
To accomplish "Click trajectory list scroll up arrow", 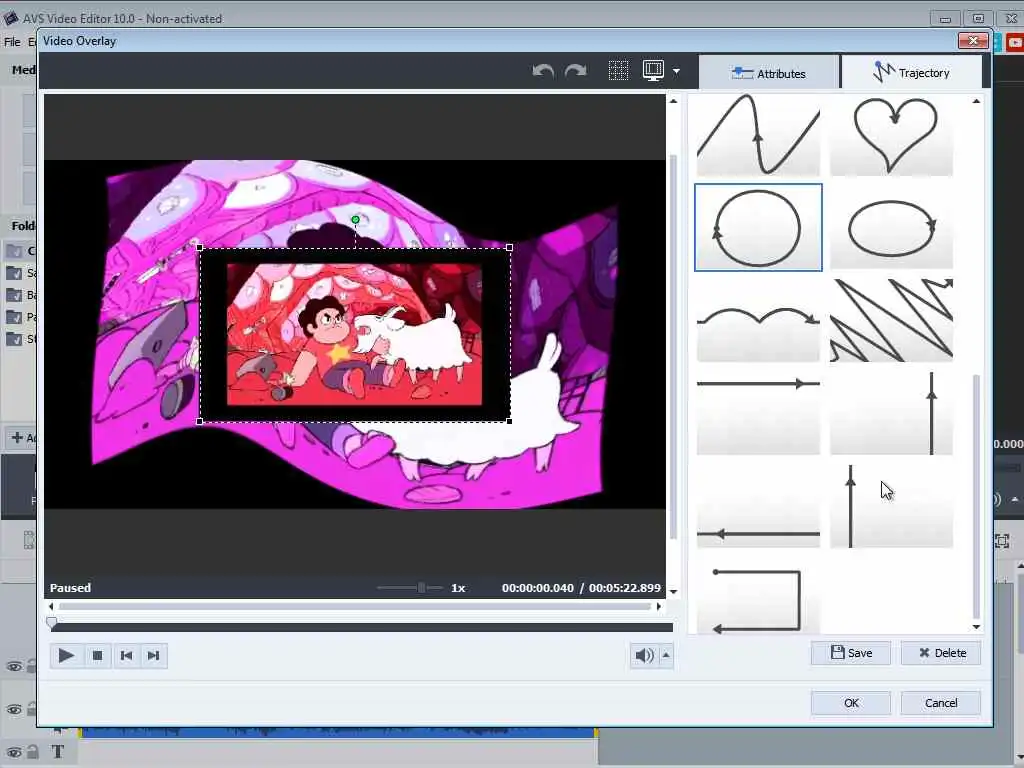I will click(976, 101).
